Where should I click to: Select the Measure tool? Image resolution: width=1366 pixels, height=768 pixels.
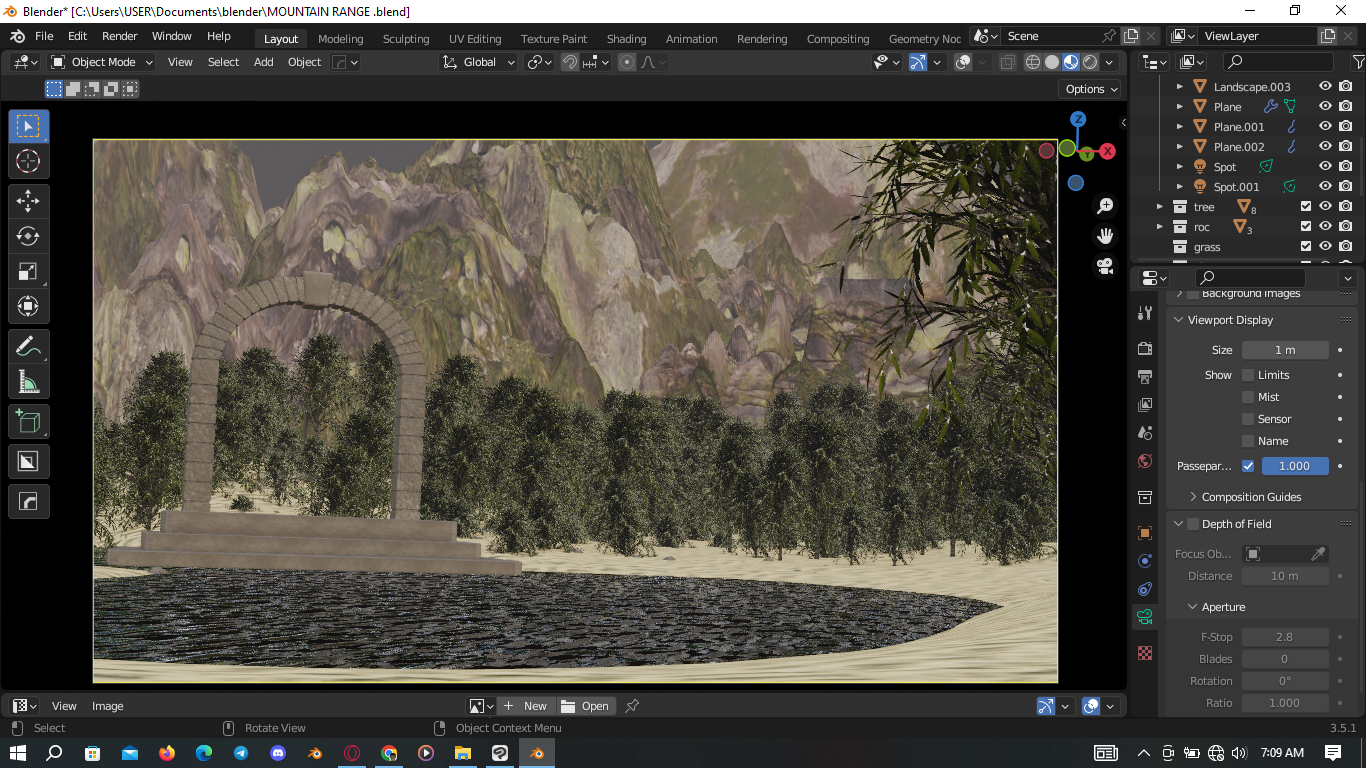[28, 382]
